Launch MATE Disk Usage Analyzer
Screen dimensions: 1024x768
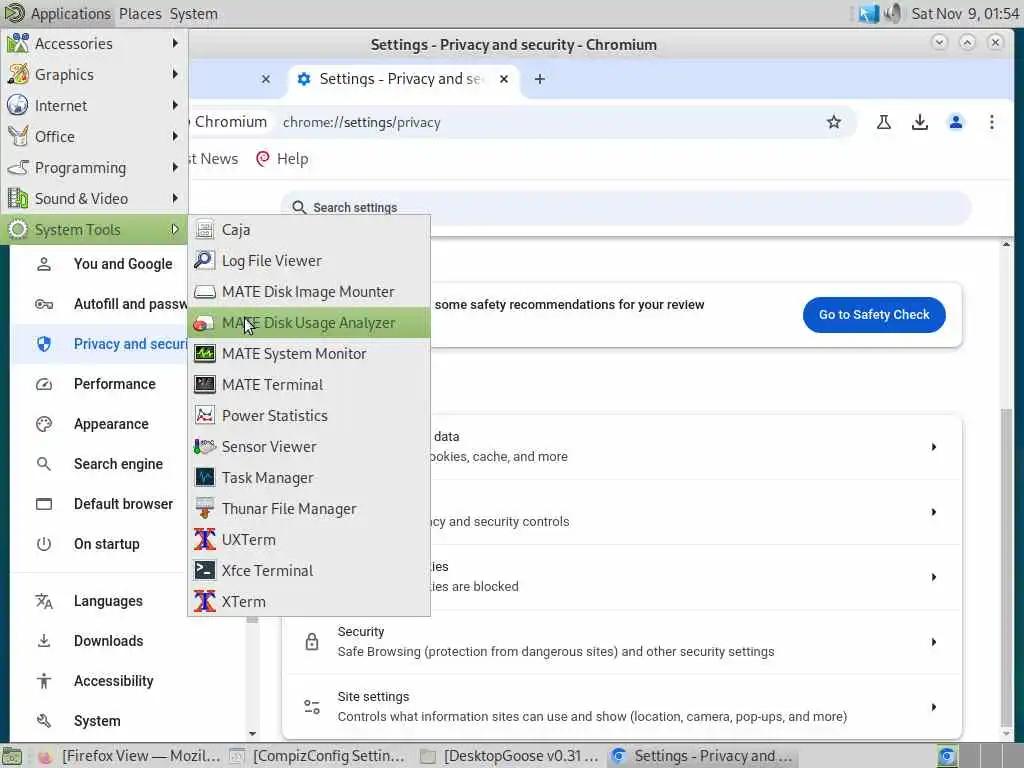point(309,323)
